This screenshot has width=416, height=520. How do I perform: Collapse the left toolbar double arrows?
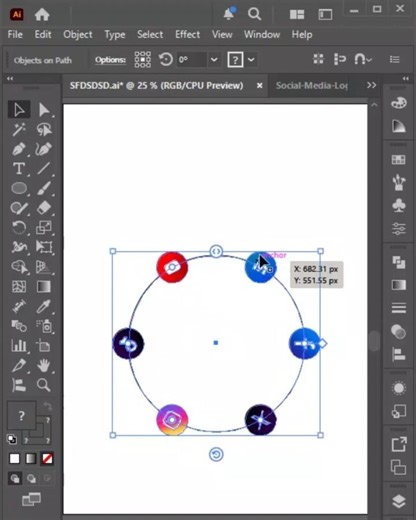tap(10, 79)
